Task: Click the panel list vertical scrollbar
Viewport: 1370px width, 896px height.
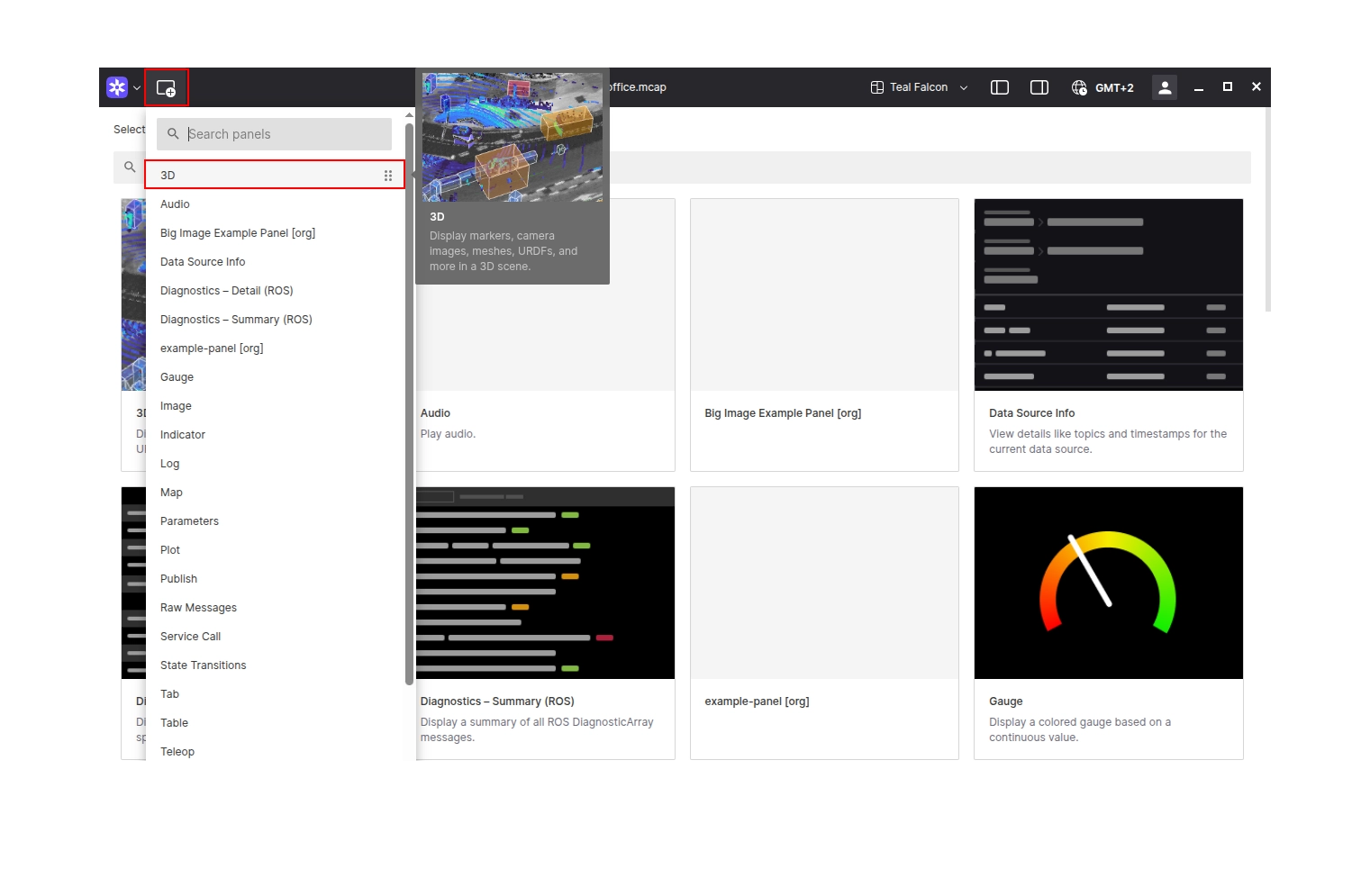Action: click(x=409, y=405)
